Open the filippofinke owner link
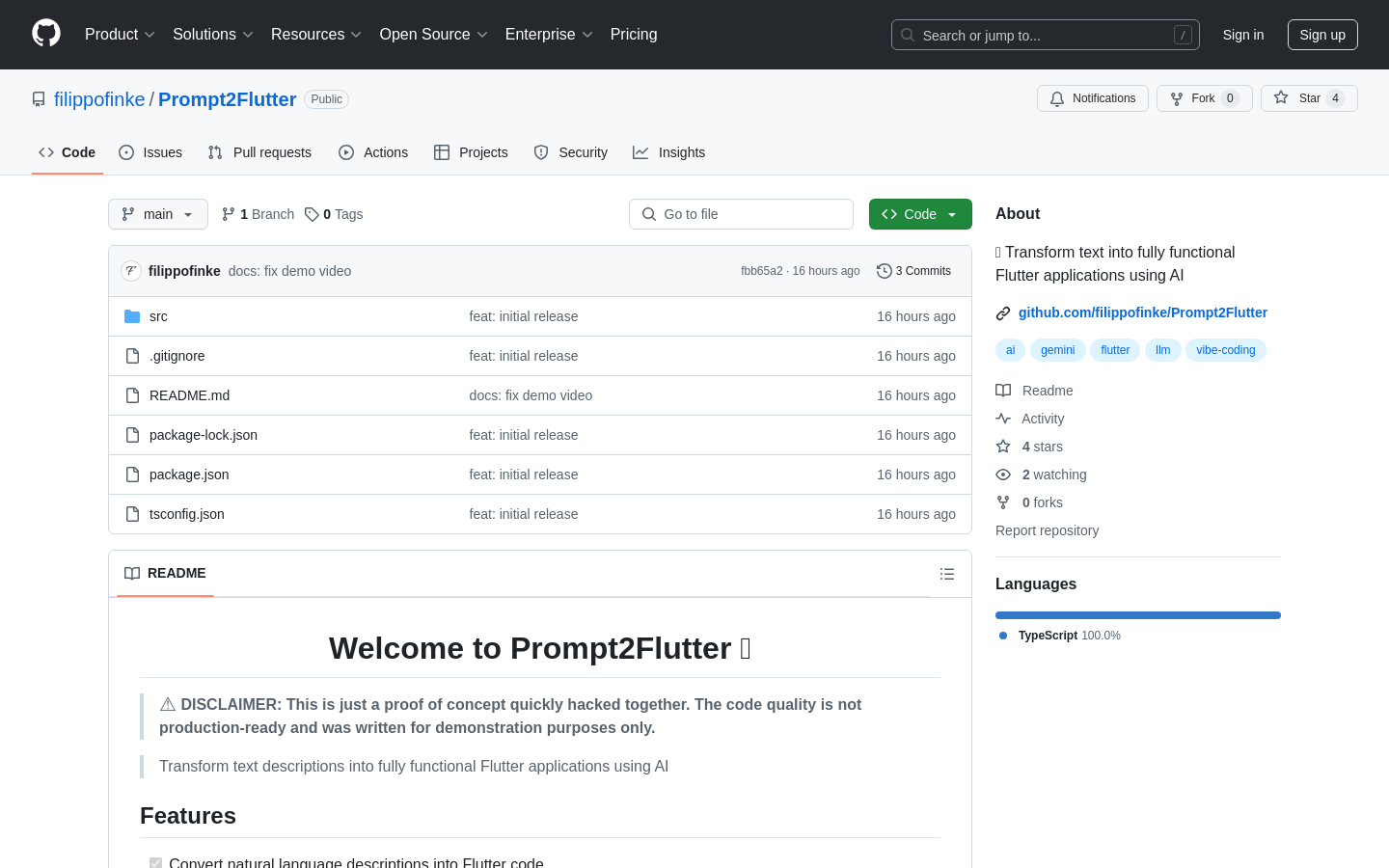Image resolution: width=1389 pixels, height=868 pixels. (99, 99)
